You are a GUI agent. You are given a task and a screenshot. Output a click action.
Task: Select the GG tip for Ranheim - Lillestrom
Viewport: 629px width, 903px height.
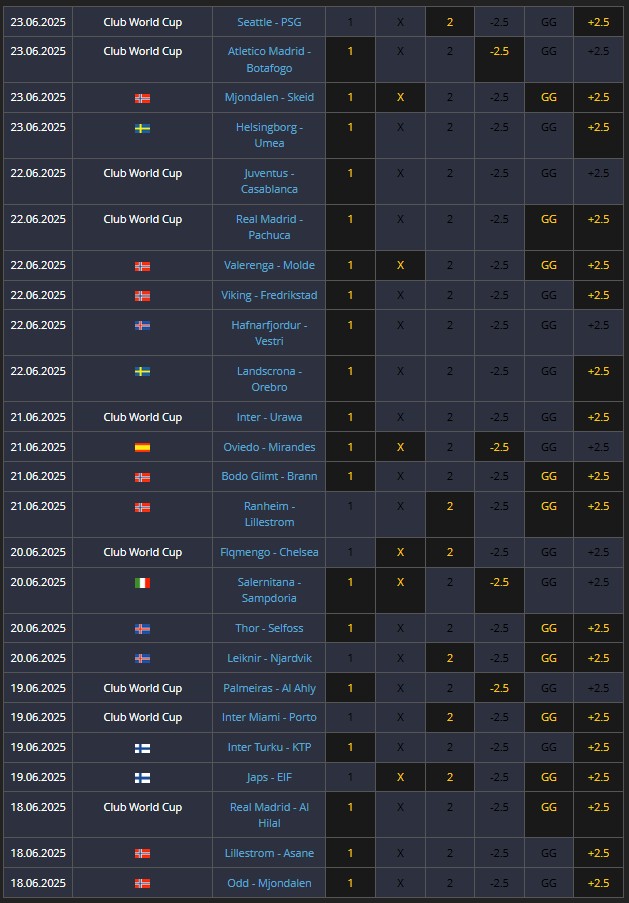pos(549,514)
